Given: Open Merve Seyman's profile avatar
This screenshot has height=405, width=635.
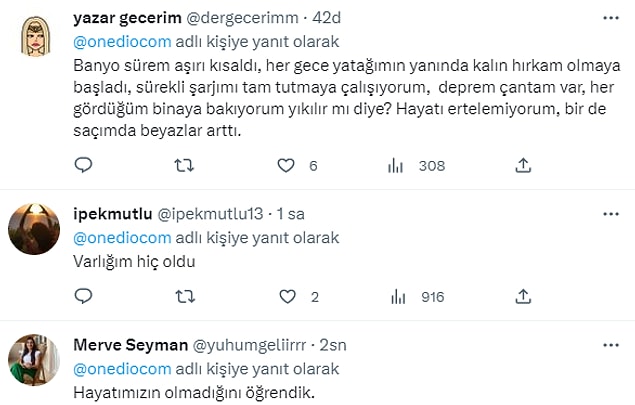Looking at the screenshot, I should point(34,360).
